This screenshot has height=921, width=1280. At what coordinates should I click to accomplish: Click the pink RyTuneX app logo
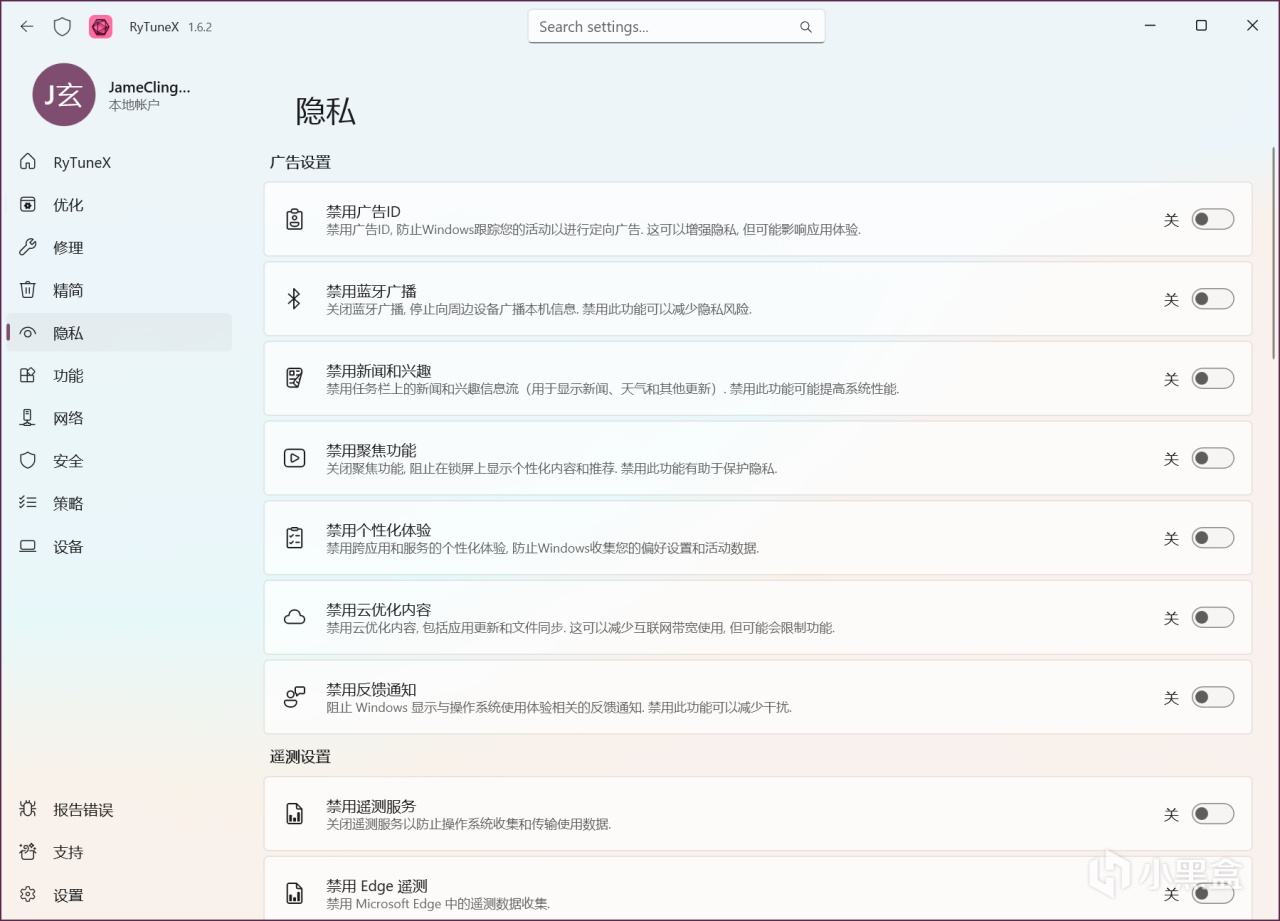[x=101, y=27]
